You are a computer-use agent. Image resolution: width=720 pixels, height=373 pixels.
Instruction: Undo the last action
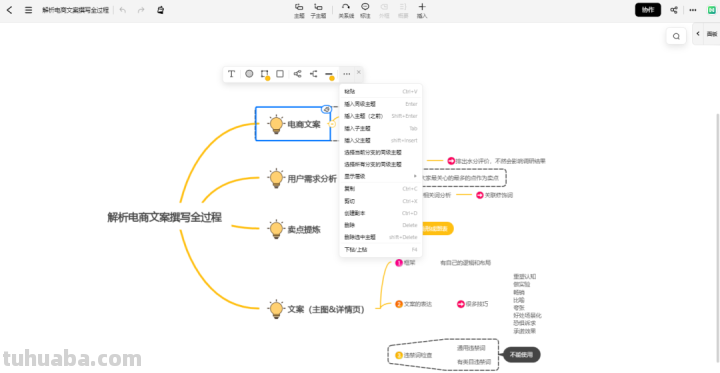pyautogui.click(x=123, y=10)
